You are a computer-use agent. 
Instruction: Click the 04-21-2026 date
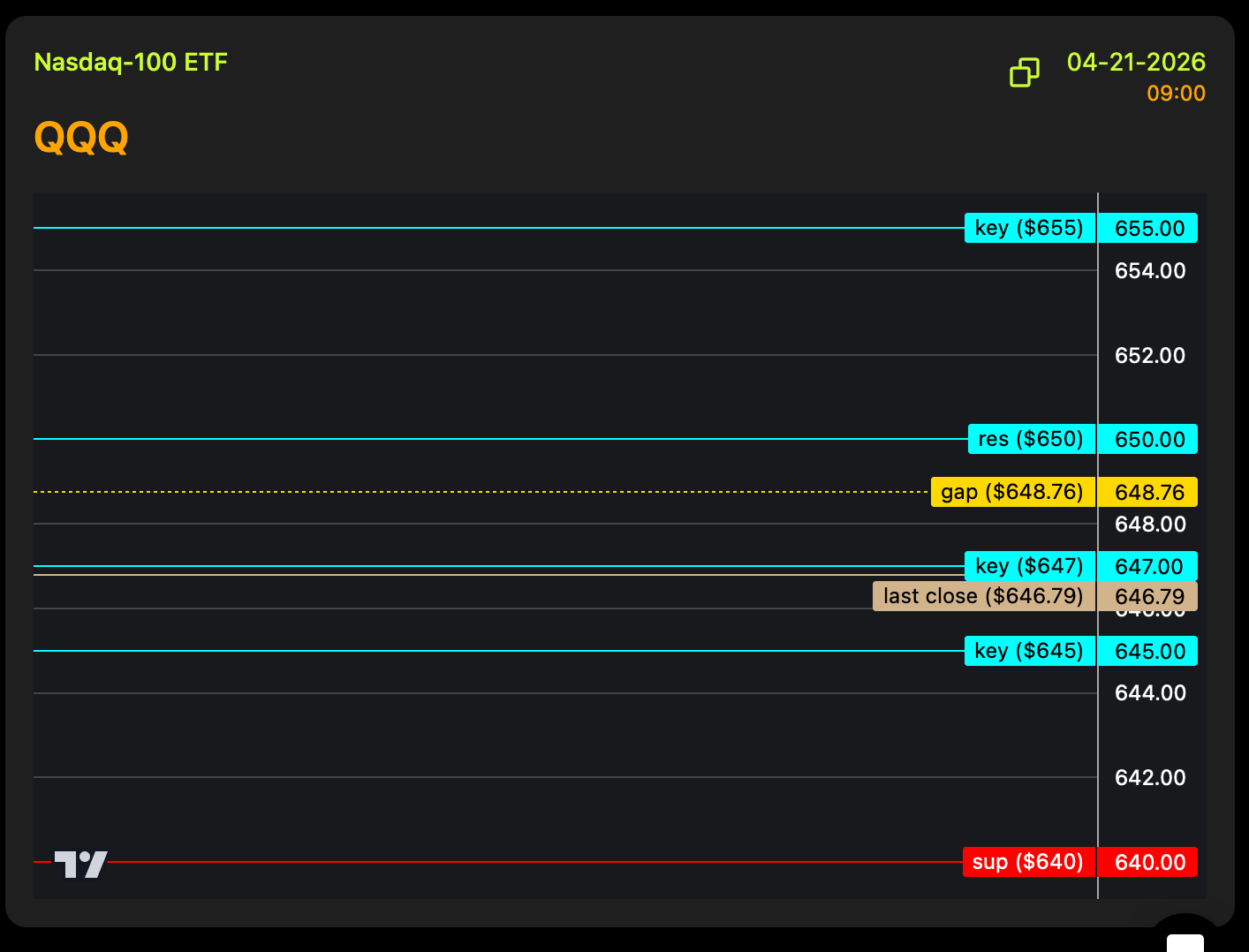click(1136, 62)
